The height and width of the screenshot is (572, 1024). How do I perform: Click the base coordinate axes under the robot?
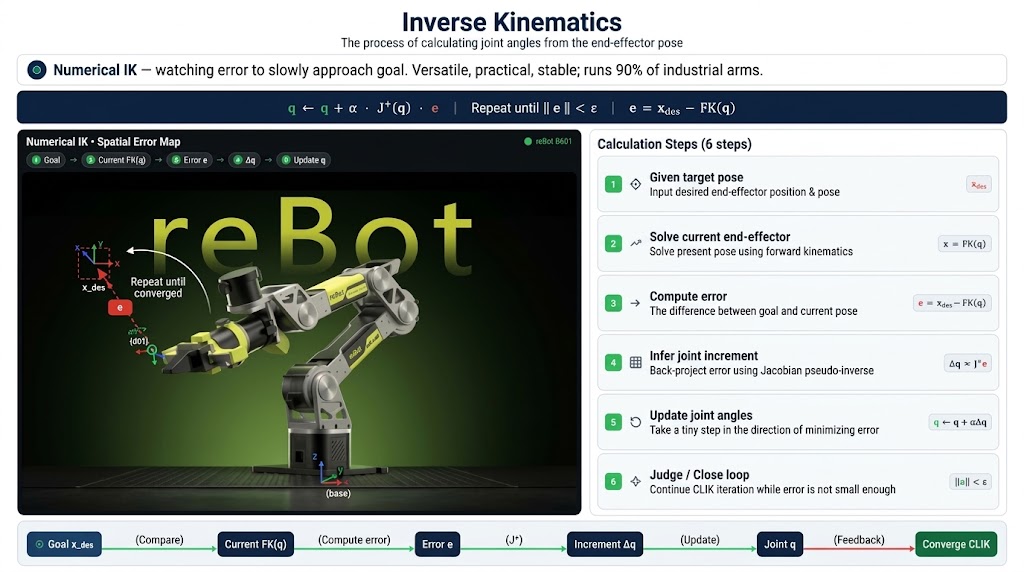pos(330,470)
